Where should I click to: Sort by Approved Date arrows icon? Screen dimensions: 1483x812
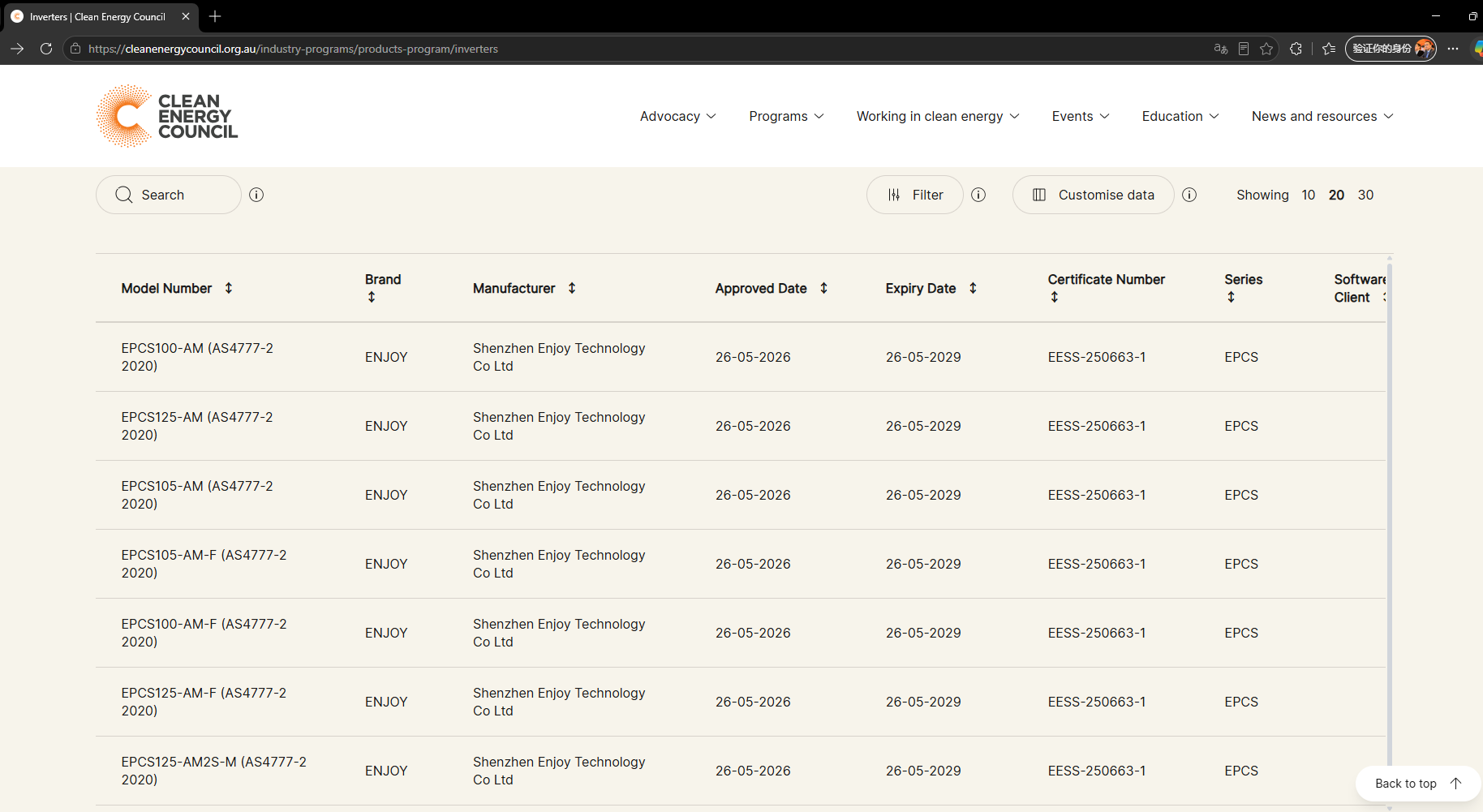pos(823,288)
